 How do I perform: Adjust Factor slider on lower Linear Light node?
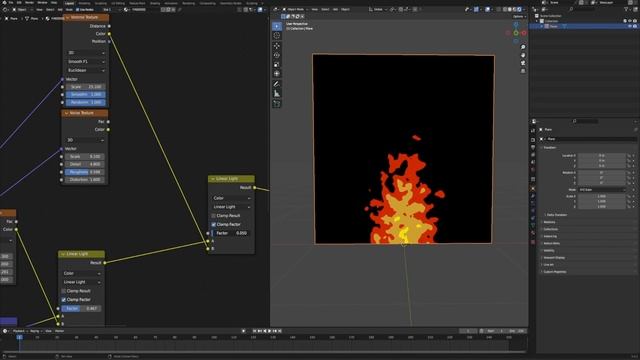tap(81, 309)
